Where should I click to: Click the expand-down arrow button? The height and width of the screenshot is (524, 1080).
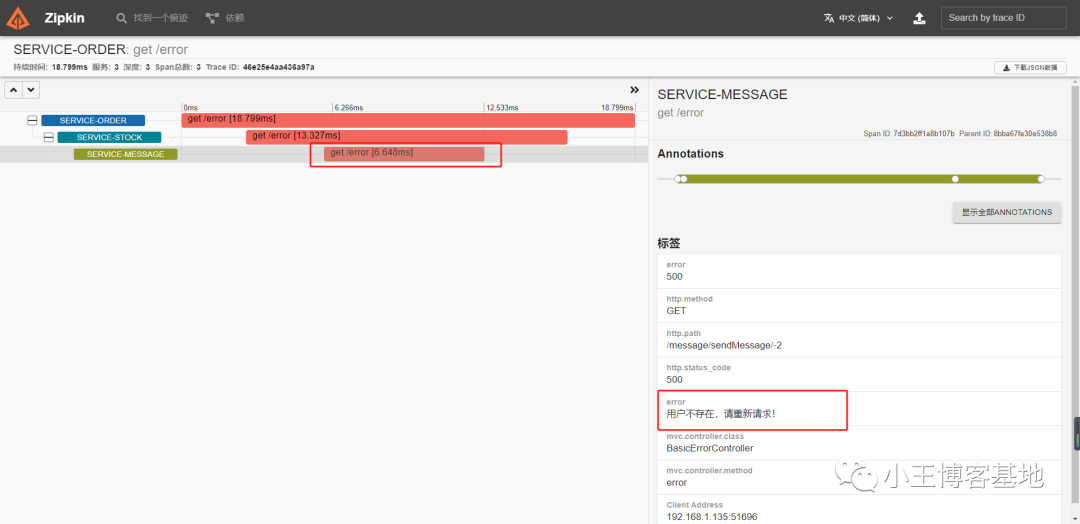click(x=32, y=90)
